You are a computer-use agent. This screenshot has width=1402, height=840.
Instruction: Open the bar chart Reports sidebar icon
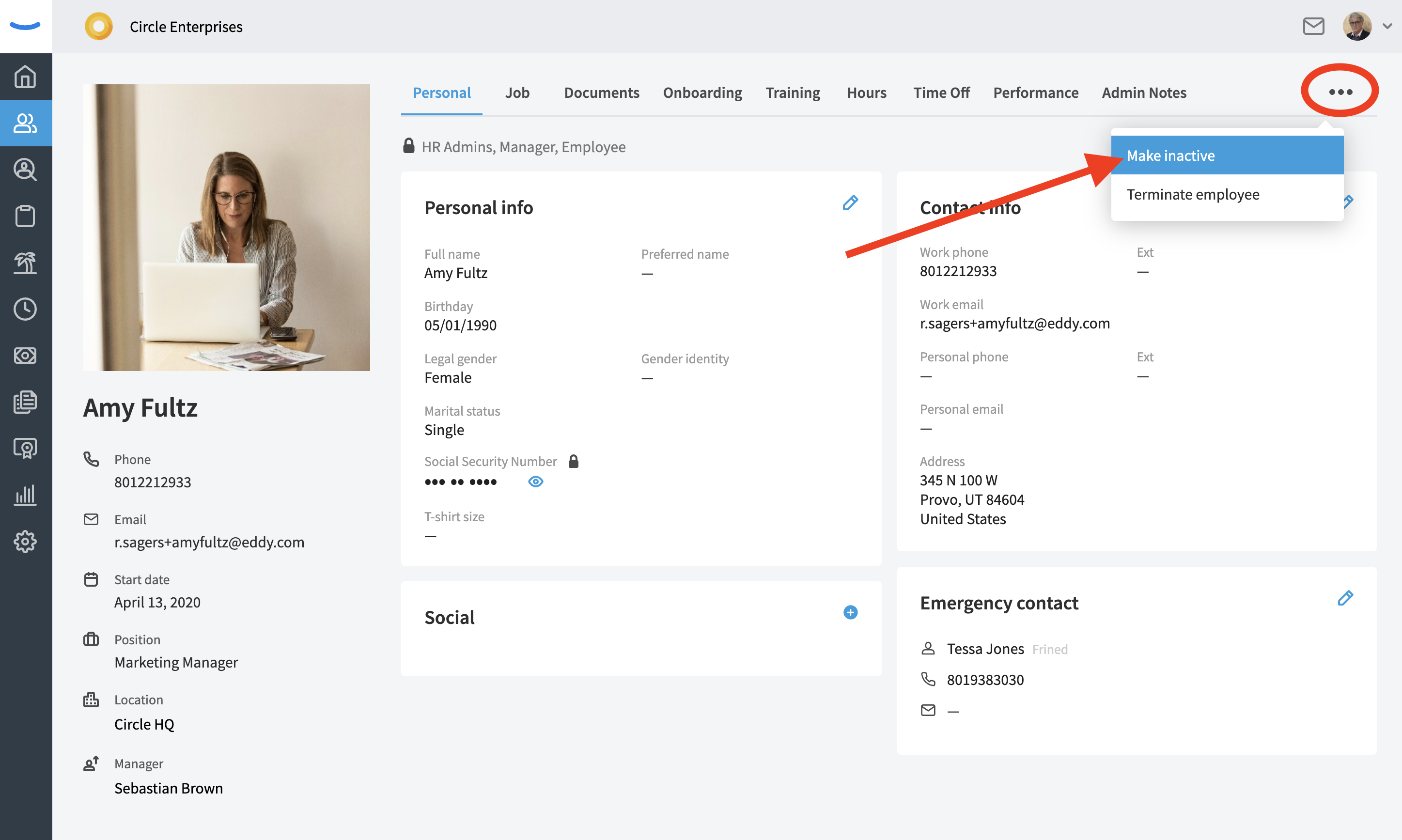(26, 495)
